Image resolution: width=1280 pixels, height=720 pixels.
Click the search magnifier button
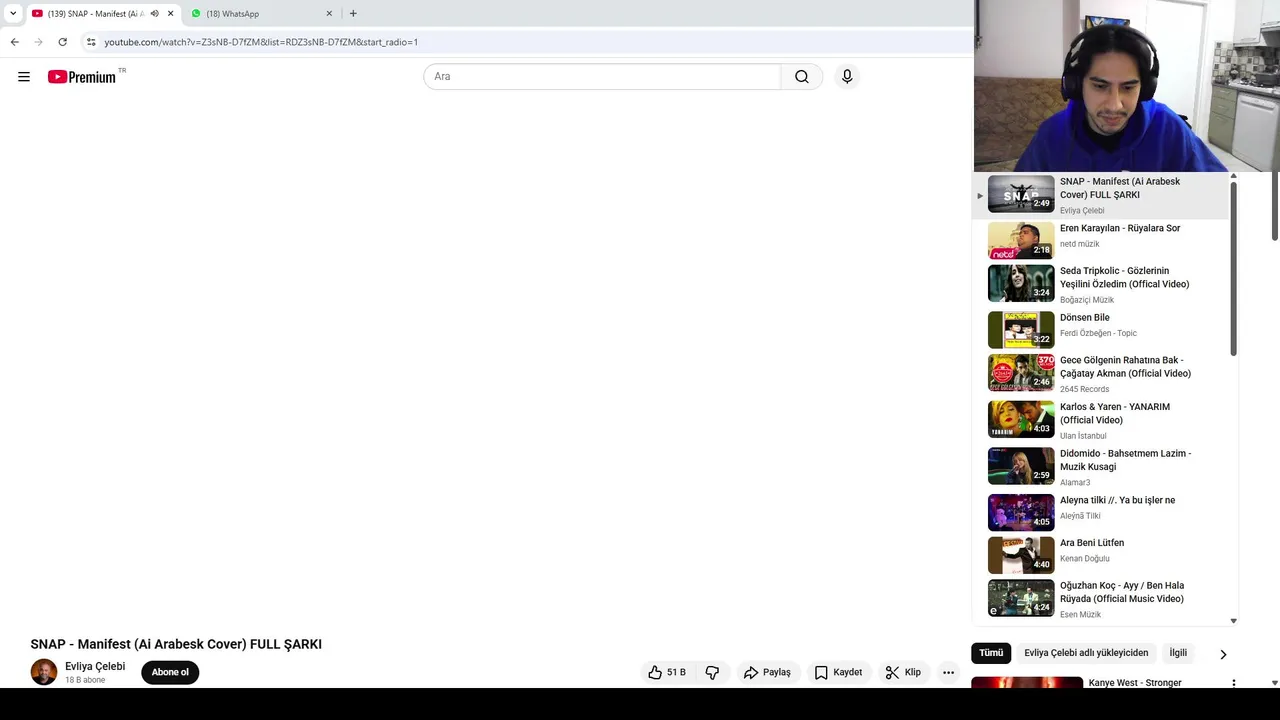(802, 77)
